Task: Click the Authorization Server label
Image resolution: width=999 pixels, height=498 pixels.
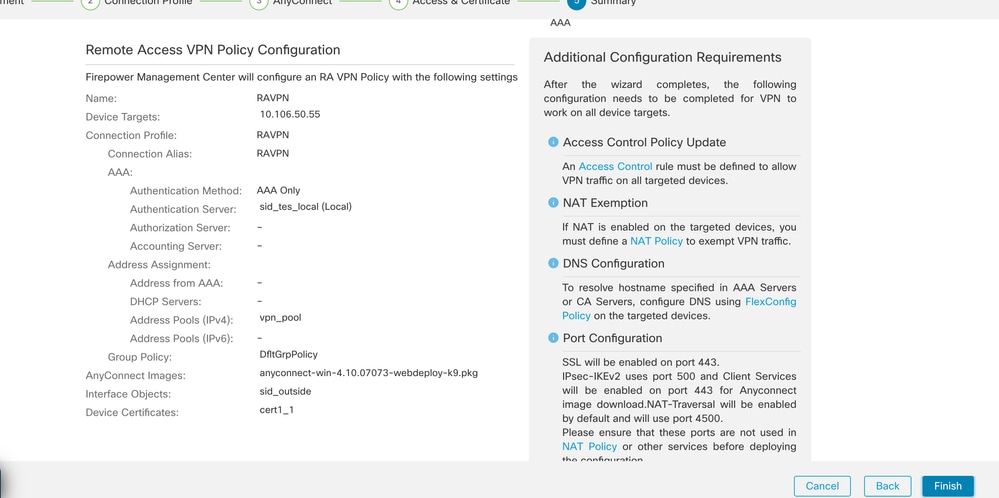Action: point(180,227)
